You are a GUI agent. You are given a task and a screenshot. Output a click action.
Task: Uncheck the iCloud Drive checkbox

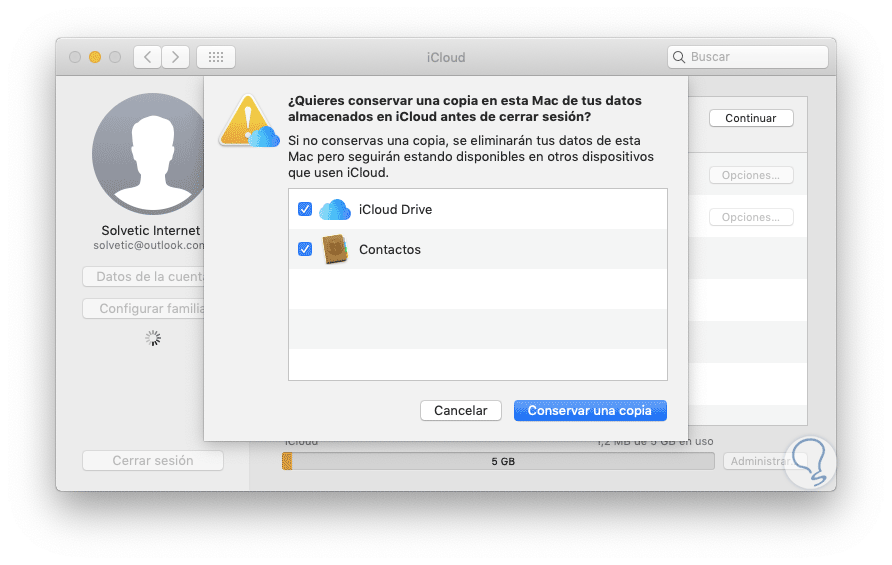tap(305, 209)
